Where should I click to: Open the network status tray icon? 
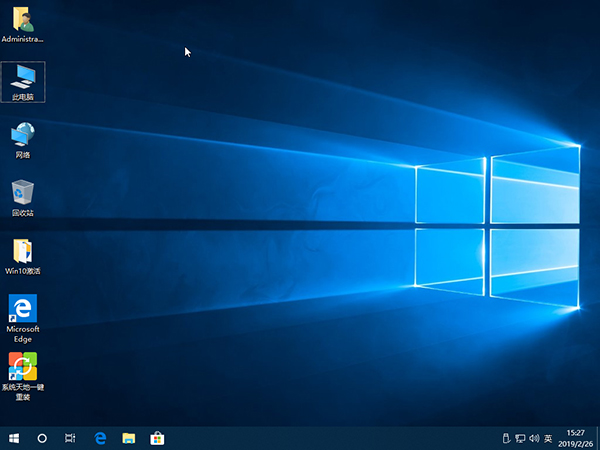pyautogui.click(x=520, y=438)
